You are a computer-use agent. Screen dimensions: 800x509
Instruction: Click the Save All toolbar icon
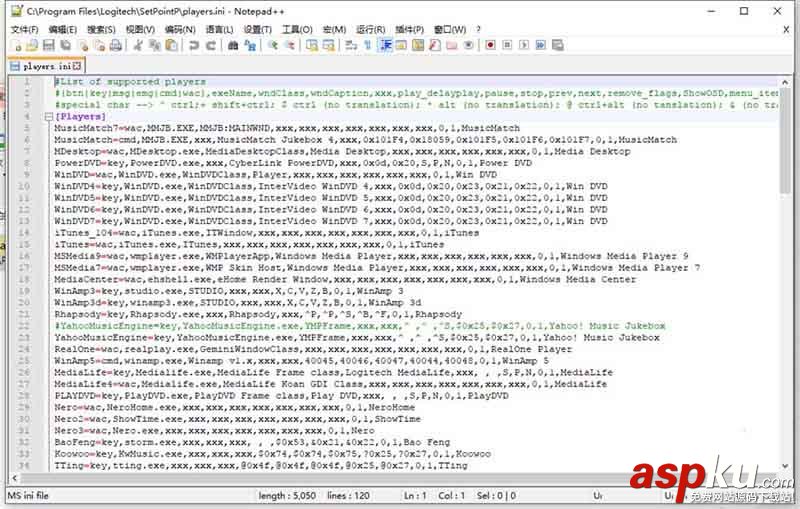(x=66, y=45)
